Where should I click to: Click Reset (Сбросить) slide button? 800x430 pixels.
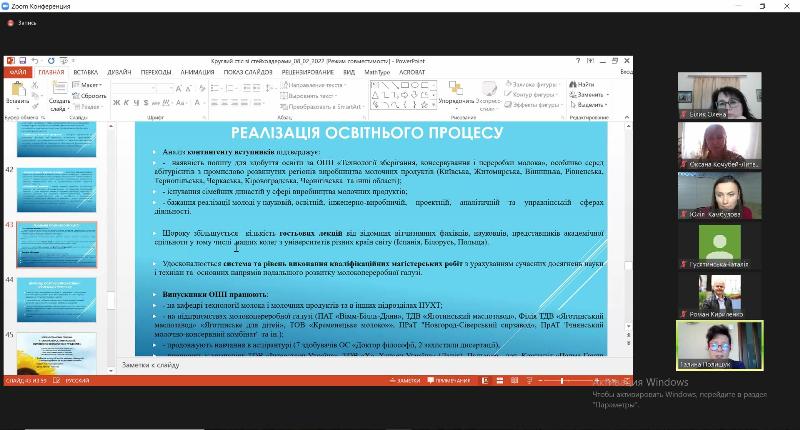click(90, 96)
